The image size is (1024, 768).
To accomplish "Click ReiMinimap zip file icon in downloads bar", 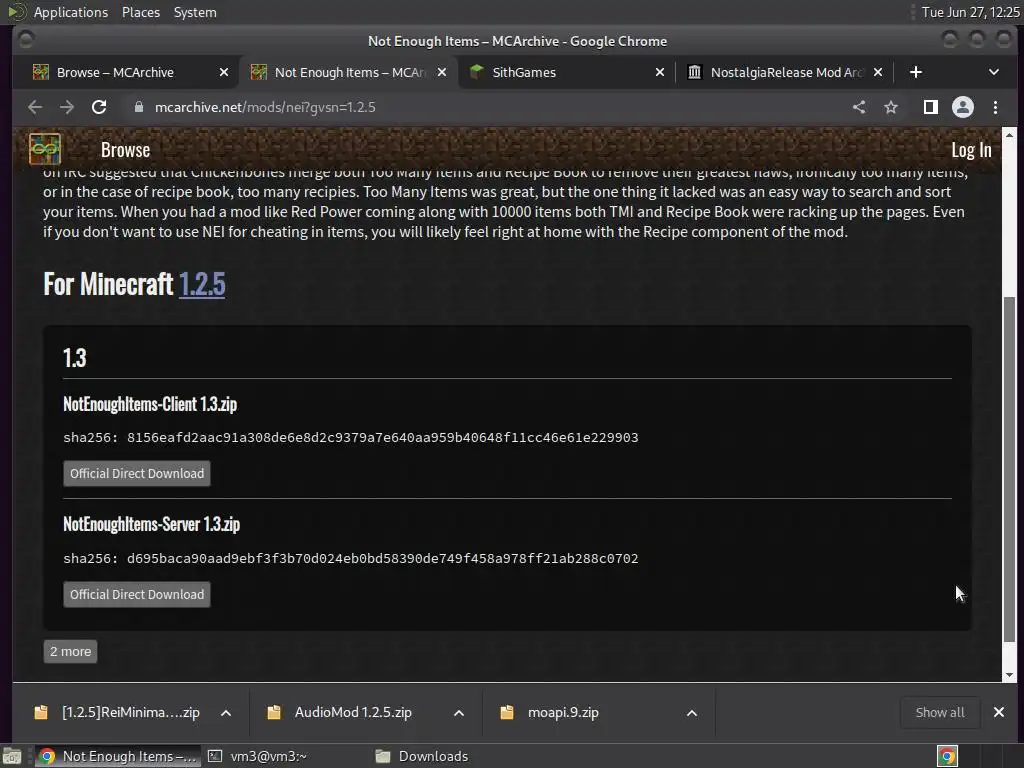I will [x=41, y=712].
